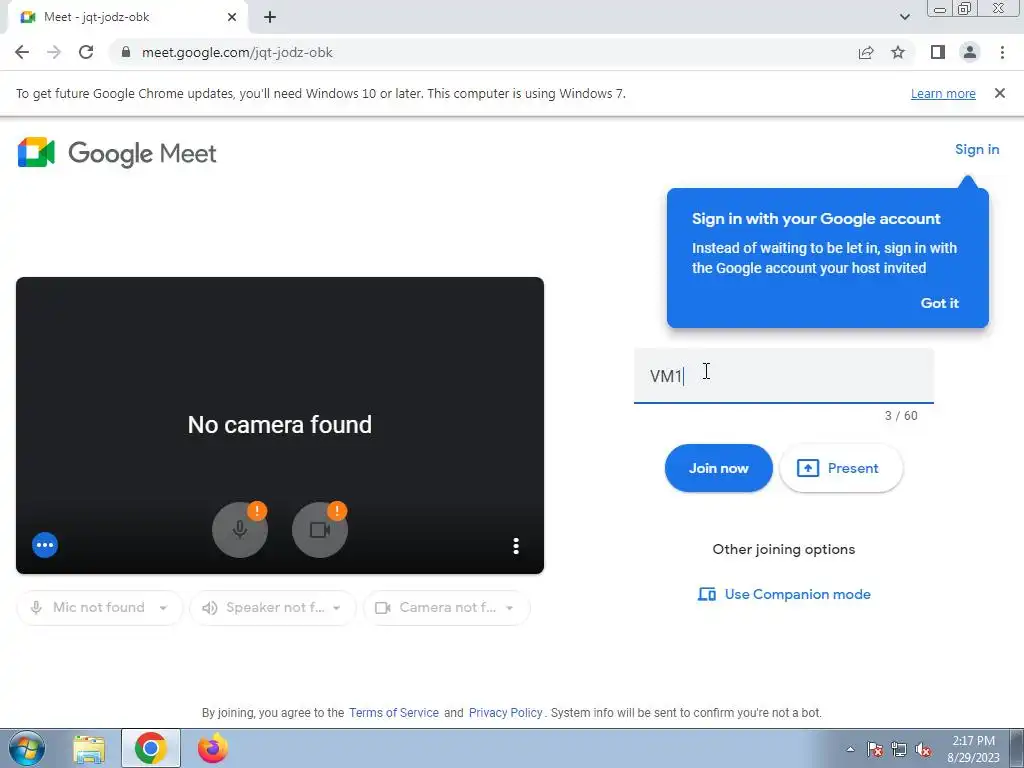1024x768 pixels.
Task: Focus the name input field containing VM1
Action: pos(784,376)
